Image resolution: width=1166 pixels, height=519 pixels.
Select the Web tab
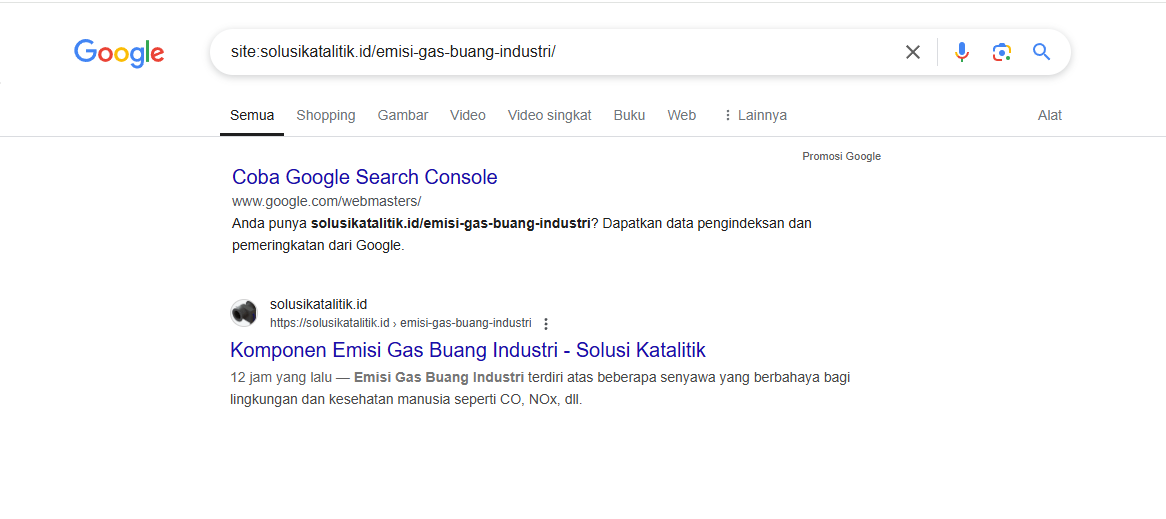pos(682,115)
